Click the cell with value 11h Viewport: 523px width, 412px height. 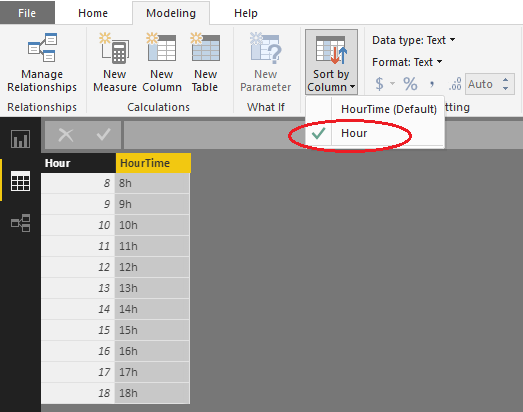click(152, 246)
